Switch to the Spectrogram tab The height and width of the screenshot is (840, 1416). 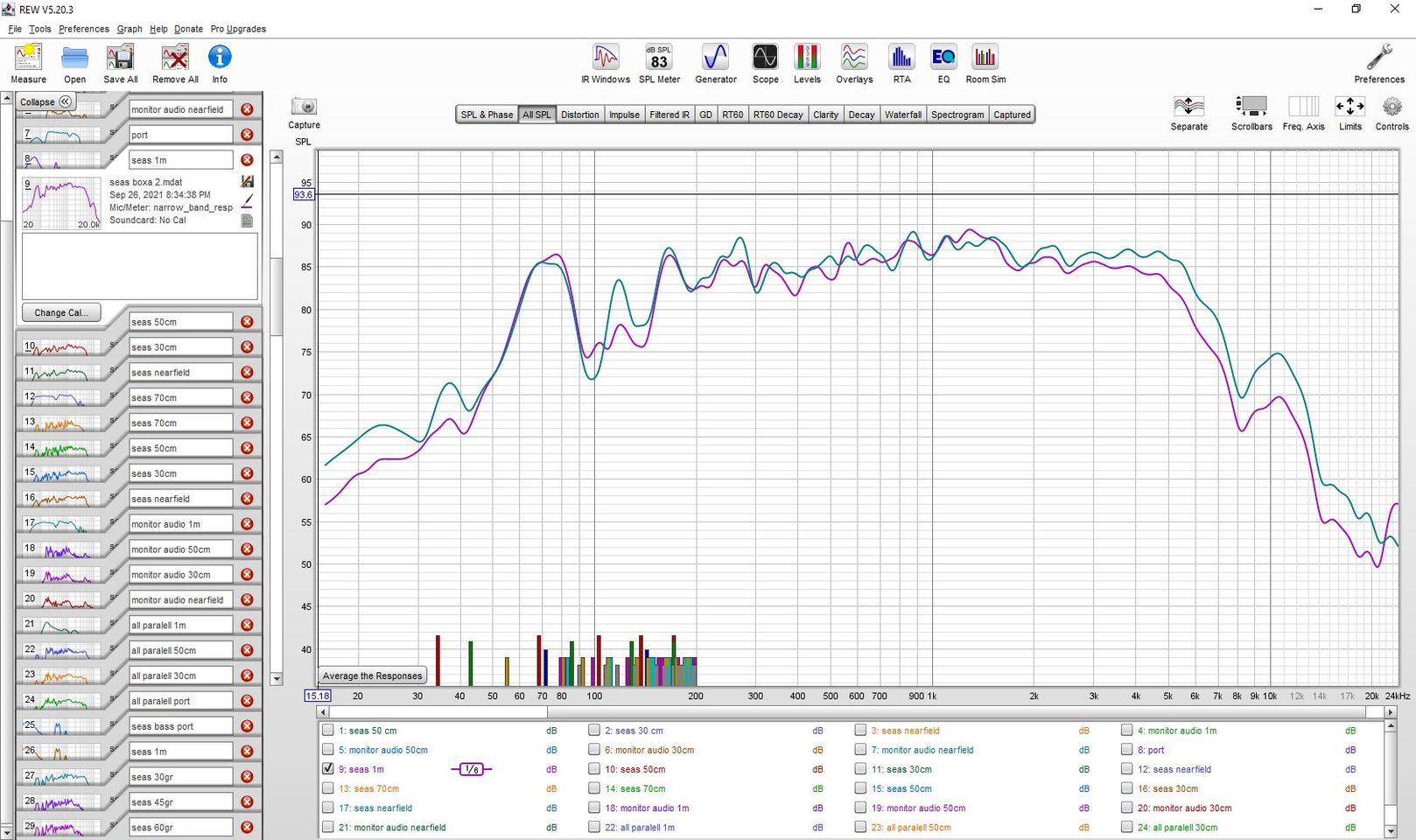957,115
